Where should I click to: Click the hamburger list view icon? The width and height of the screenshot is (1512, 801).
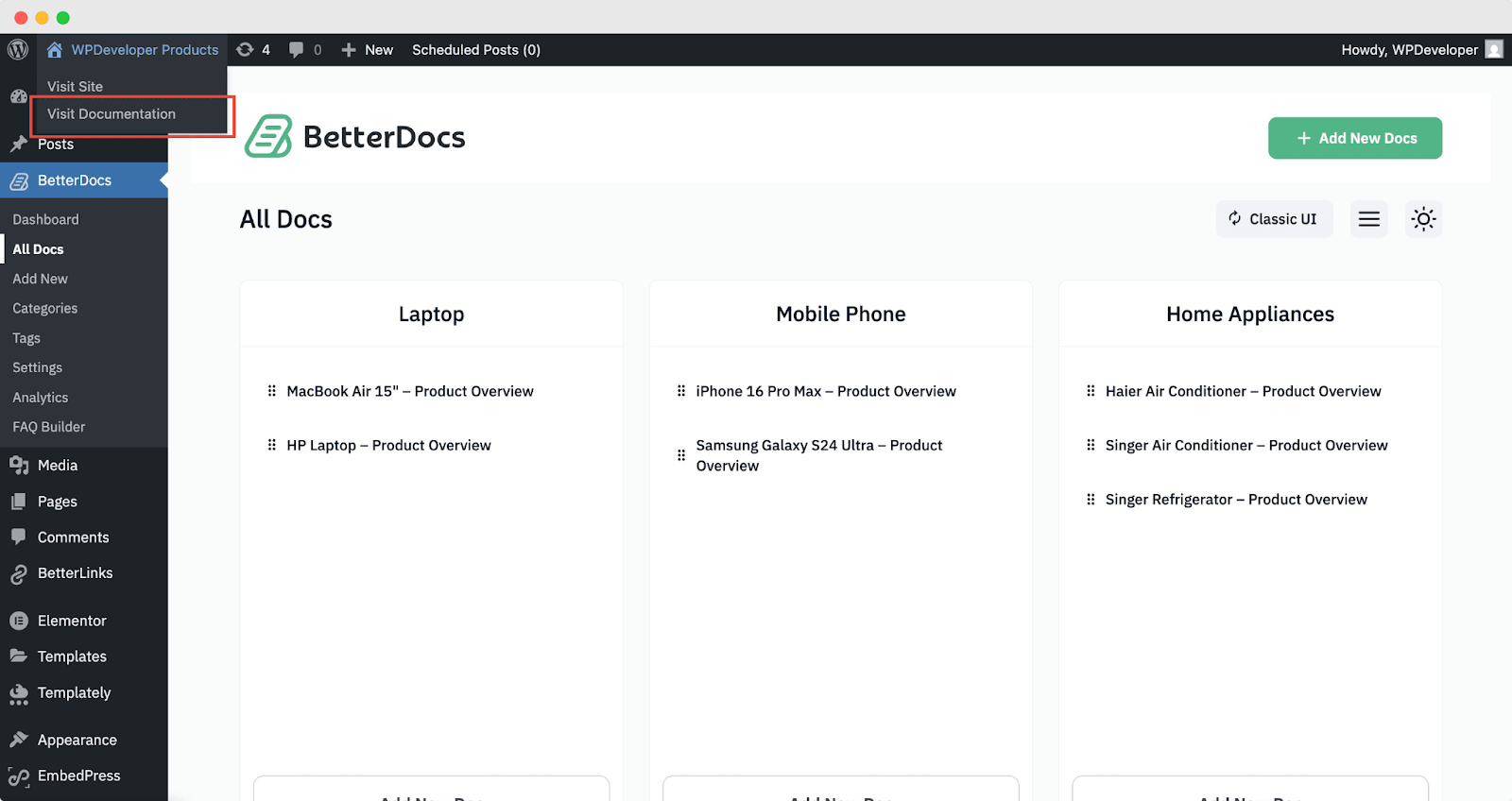(x=1368, y=219)
